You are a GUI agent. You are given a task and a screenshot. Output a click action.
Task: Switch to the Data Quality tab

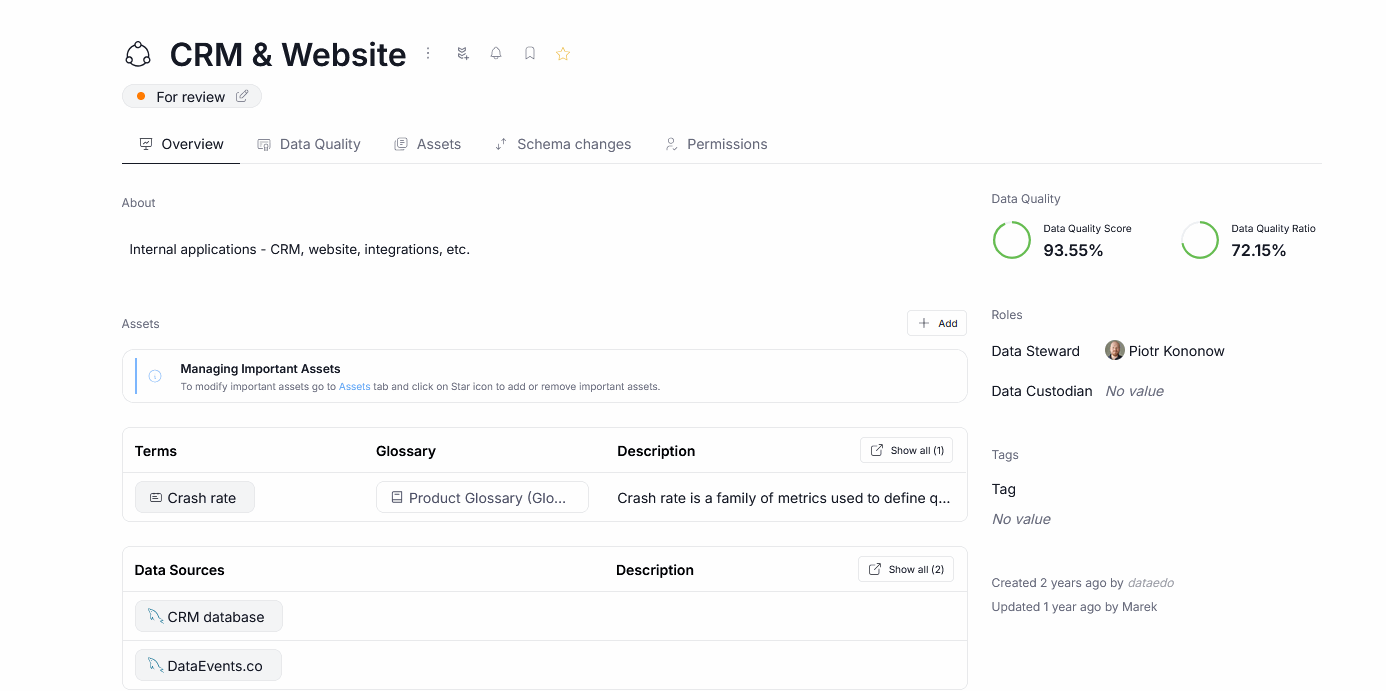(309, 144)
